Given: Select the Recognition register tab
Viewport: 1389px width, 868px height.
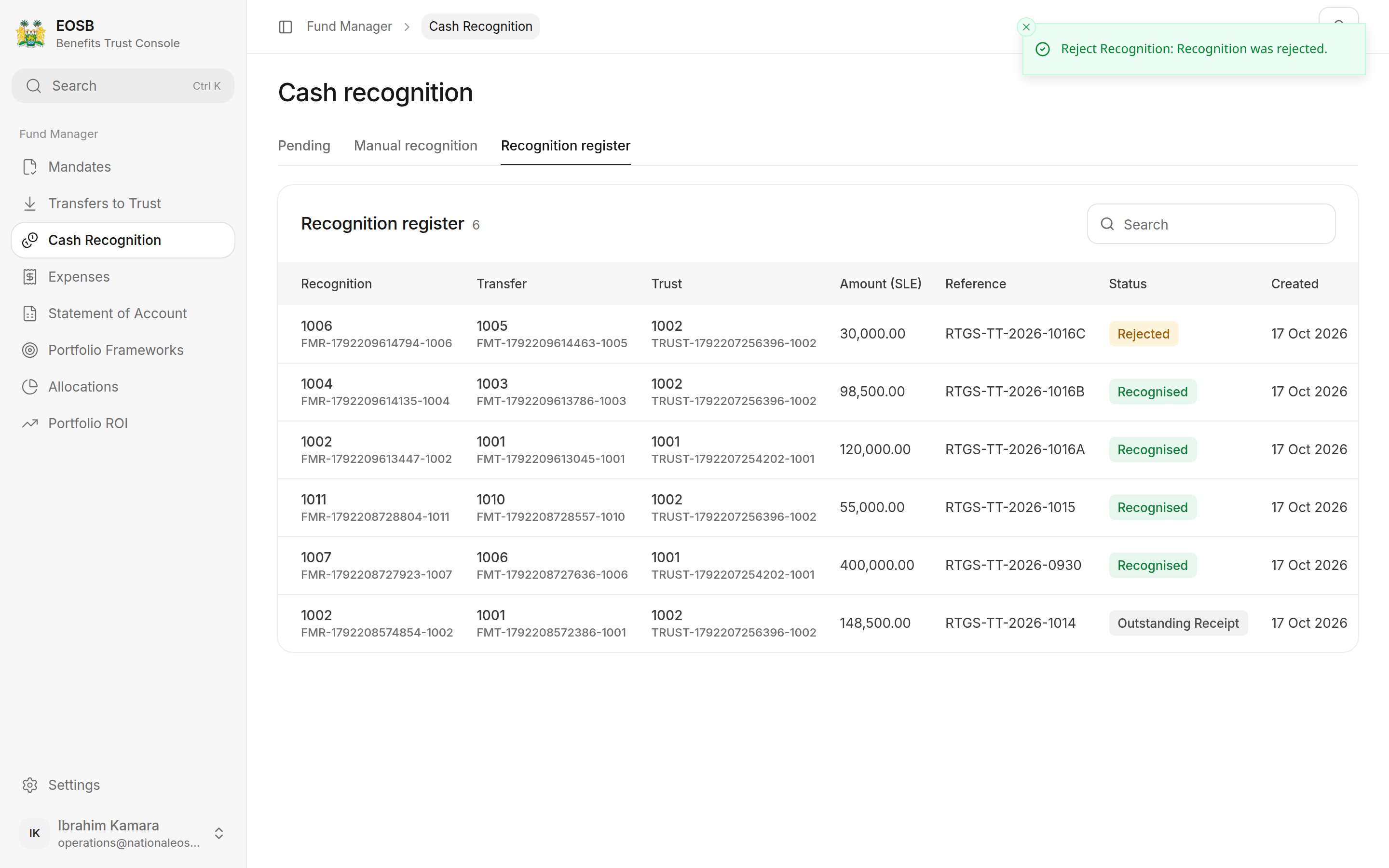Looking at the screenshot, I should (565, 146).
